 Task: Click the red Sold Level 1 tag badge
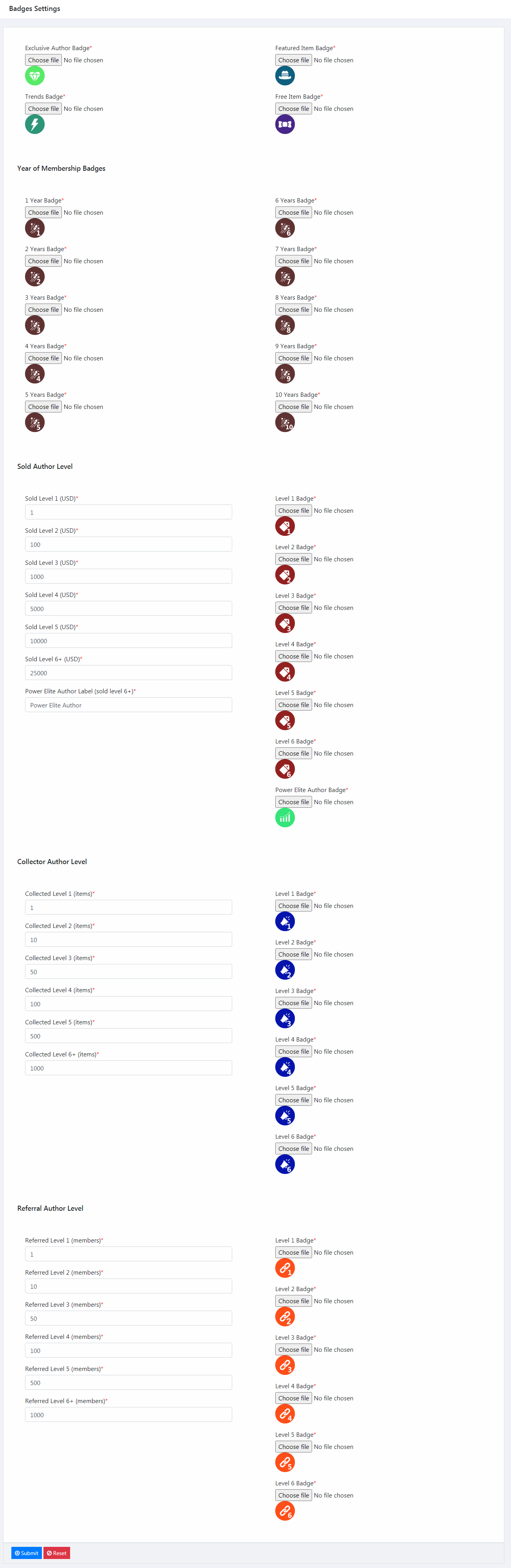pos(285,526)
